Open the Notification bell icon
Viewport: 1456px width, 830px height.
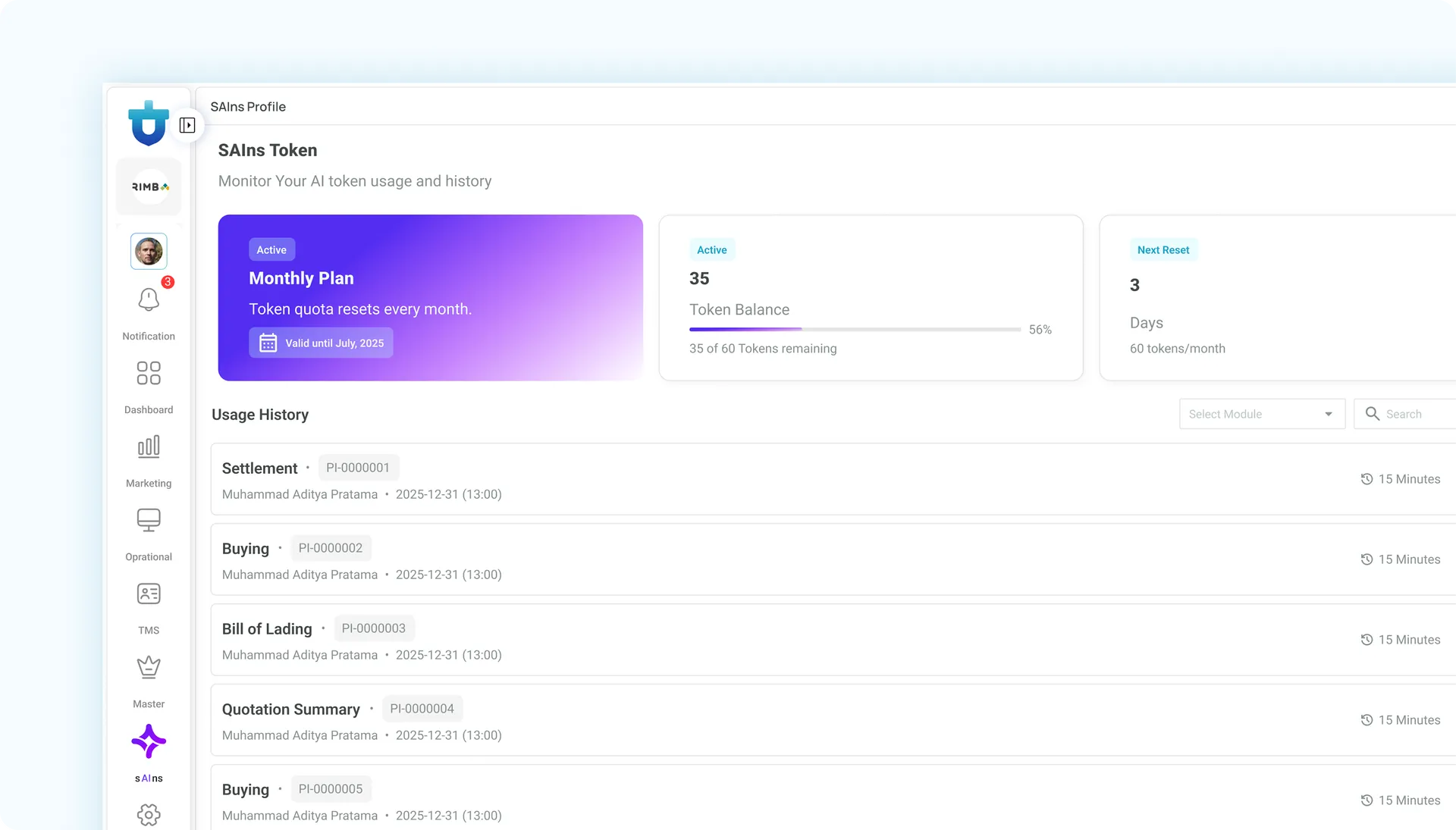tap(149, 300)
